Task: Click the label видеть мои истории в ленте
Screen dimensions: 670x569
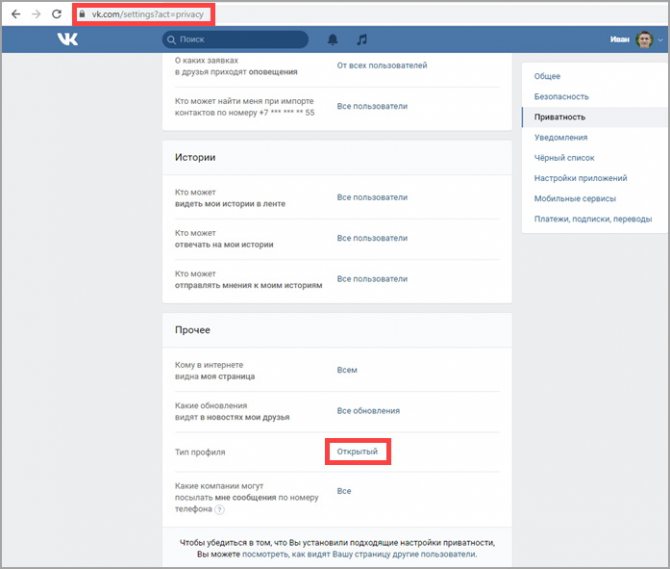Action: point(230,204)
